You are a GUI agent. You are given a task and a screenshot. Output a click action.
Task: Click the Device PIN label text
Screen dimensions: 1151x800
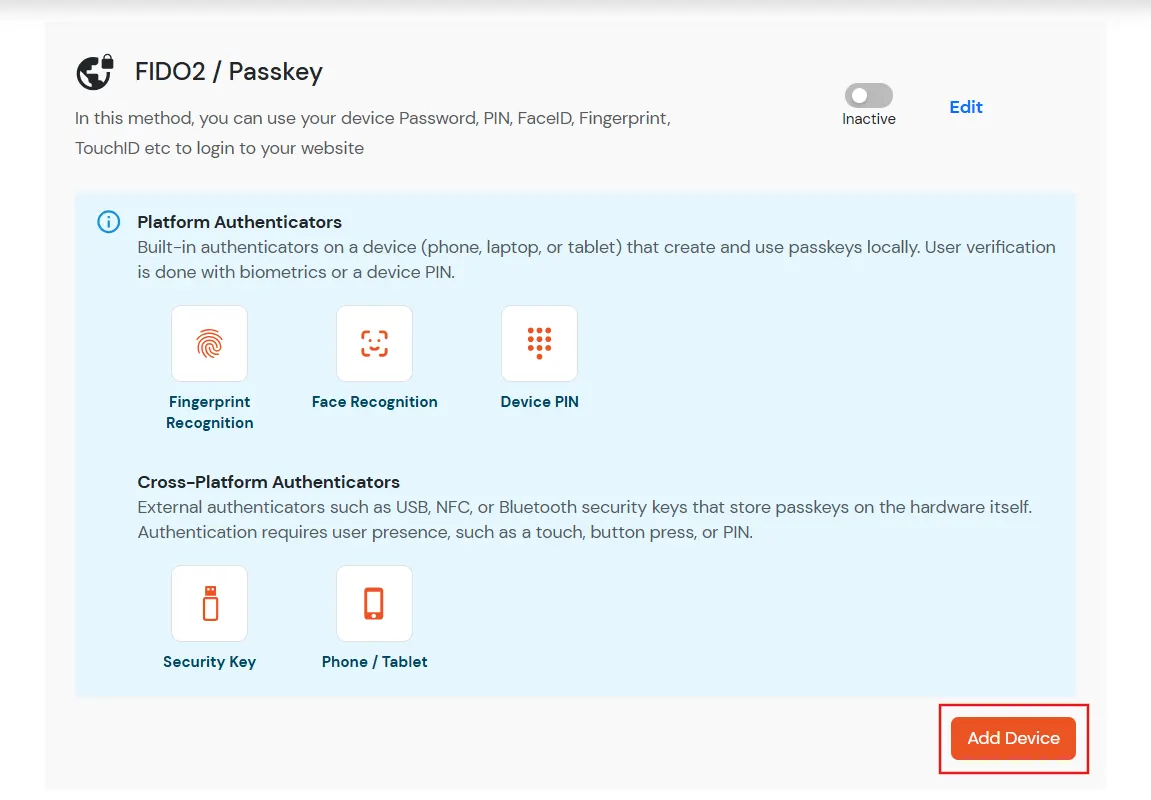point(540,401)
